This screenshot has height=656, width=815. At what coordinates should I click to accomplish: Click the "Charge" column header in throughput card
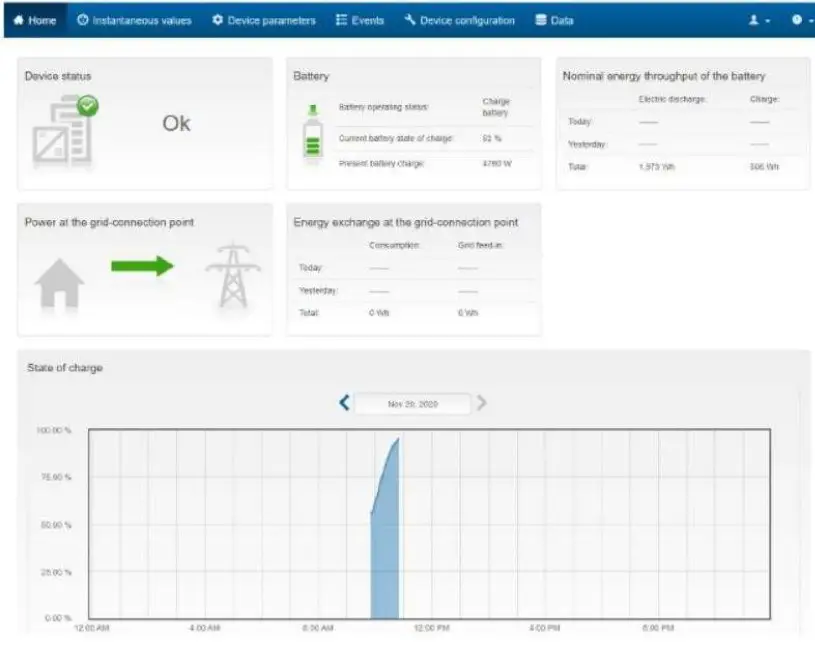pyautogui.click(x=765, y=99)
